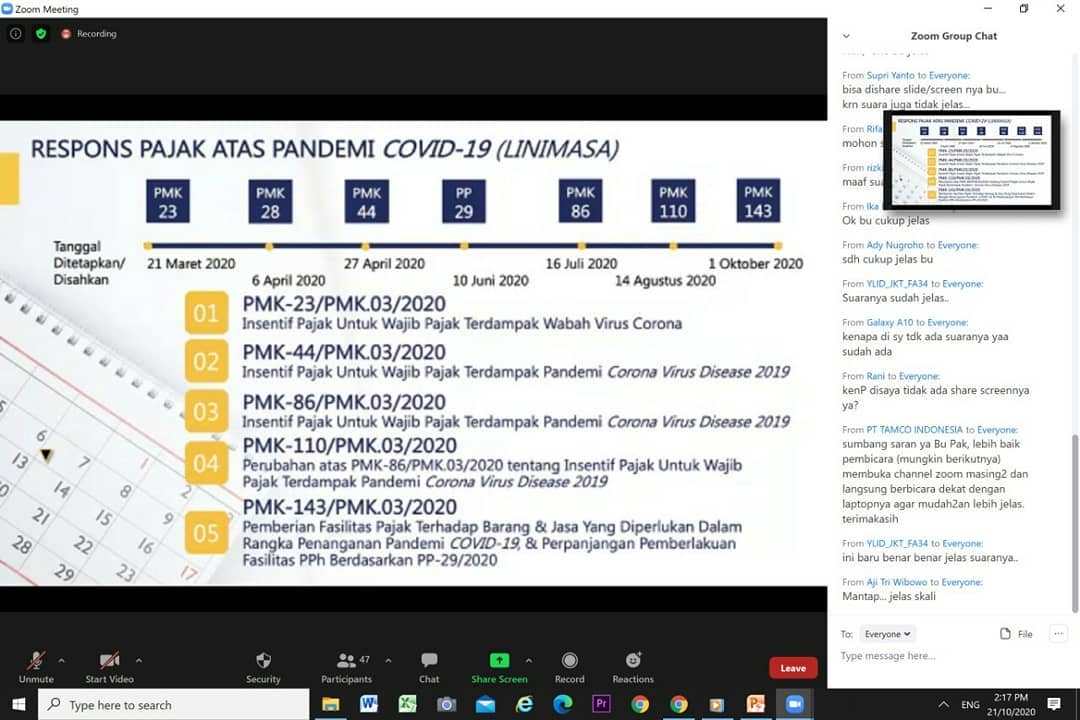
Task: Open the chat more options ellipsis
Action: point(1058,633)
